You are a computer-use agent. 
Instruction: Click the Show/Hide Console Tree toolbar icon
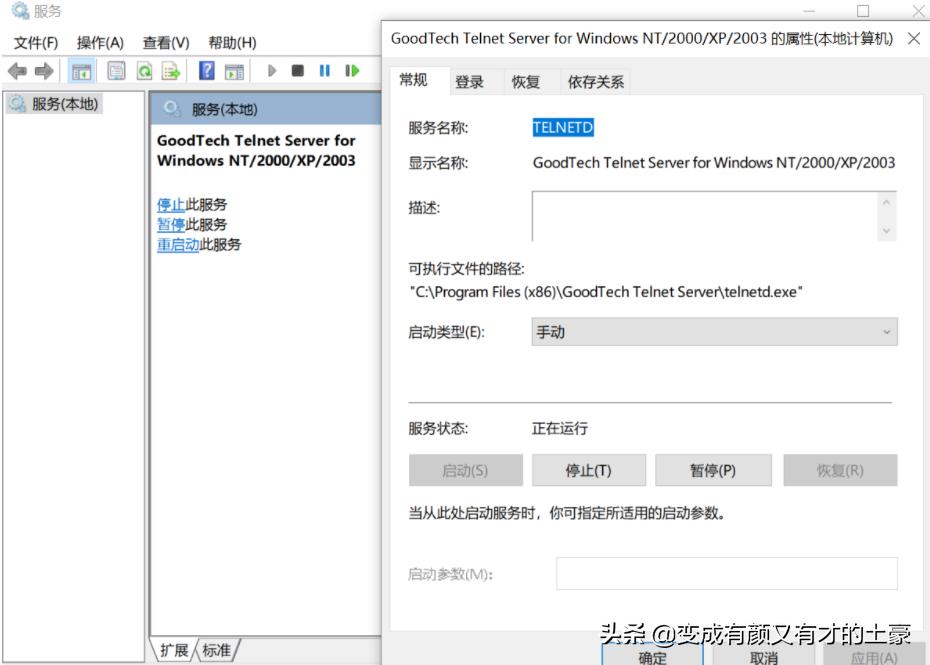click(83, 70)
